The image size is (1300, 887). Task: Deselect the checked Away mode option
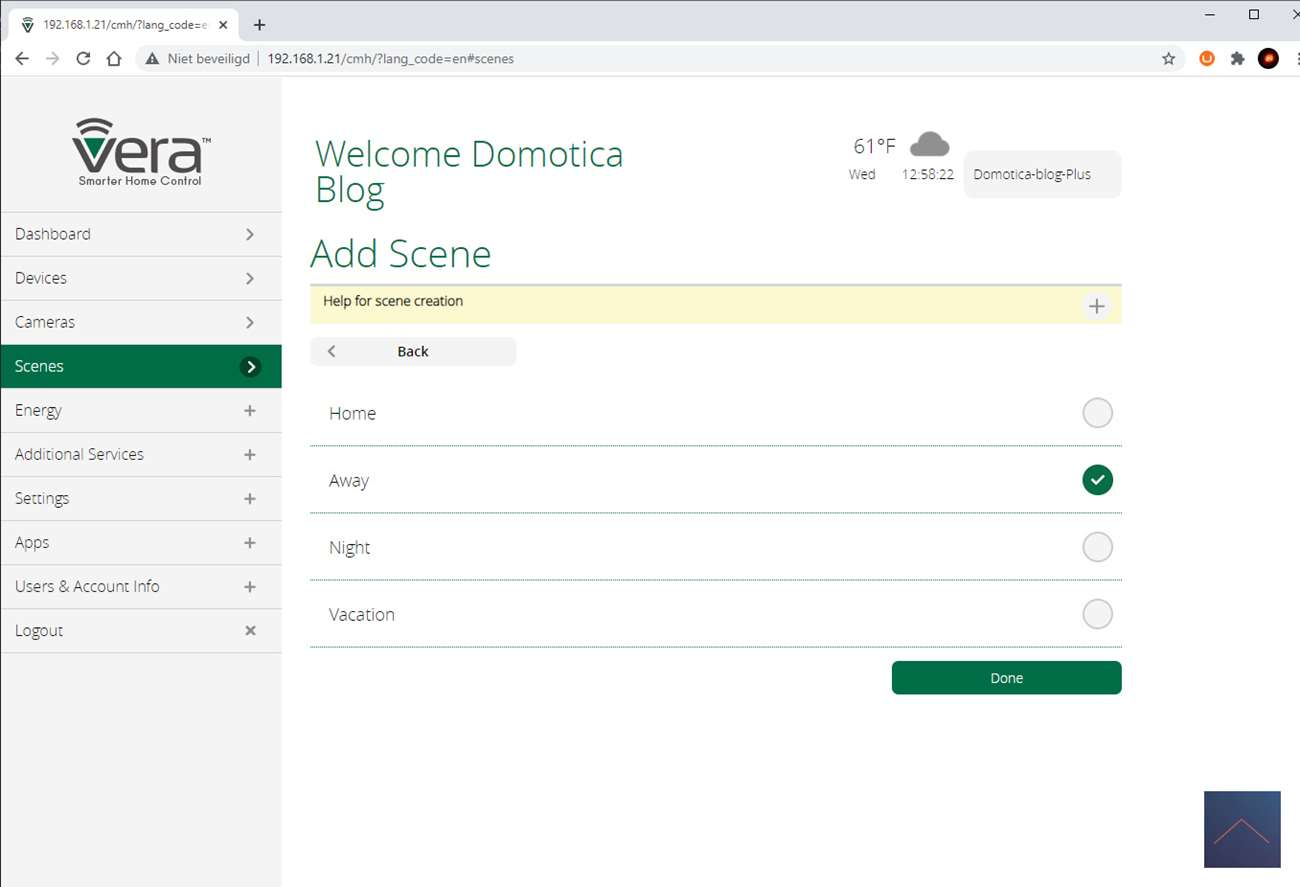(1097, 480)
